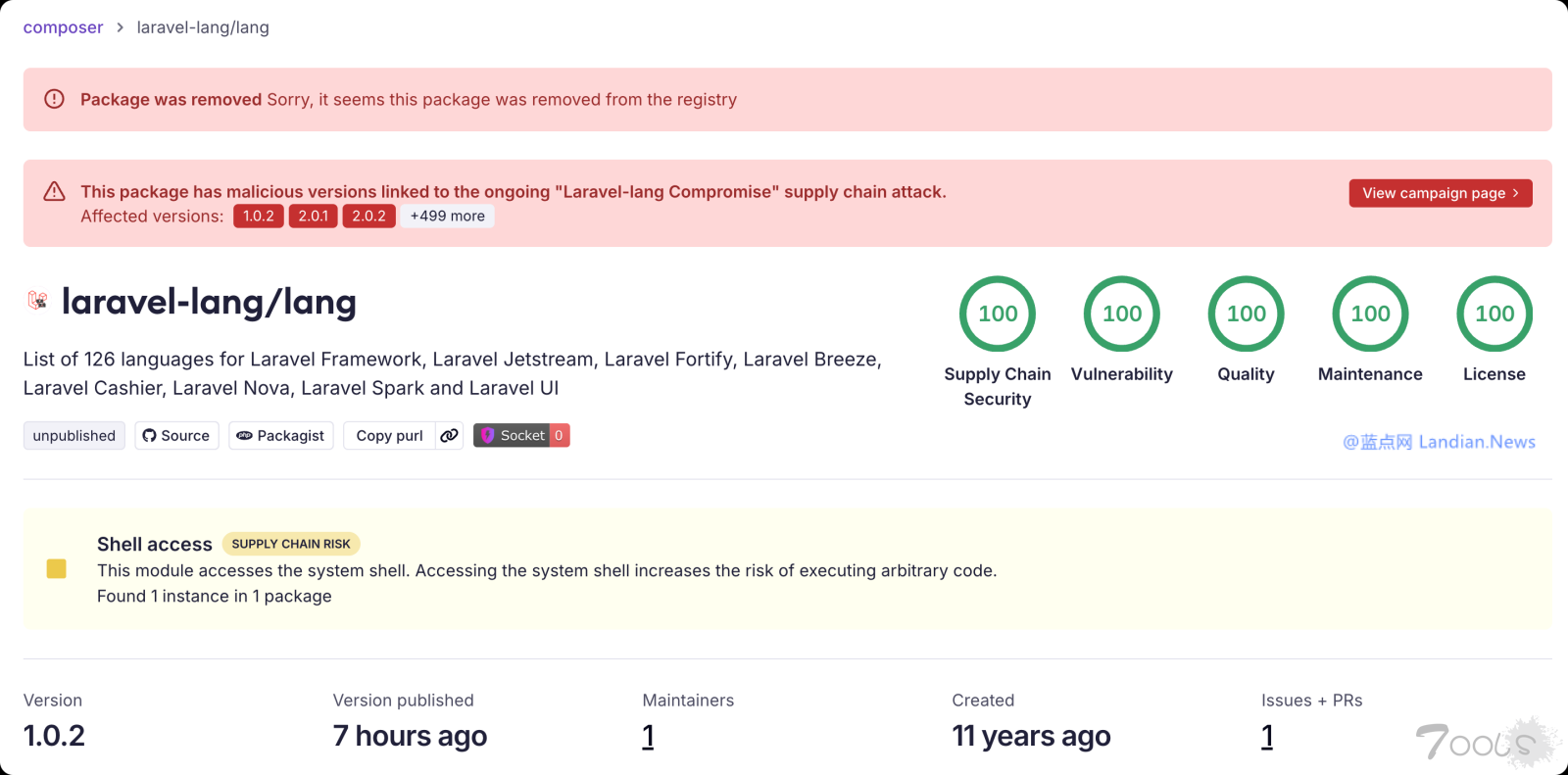Click the Packagist logo icon
The height and width of the screenshot is (775, 1568).
[x=245, y=436]
